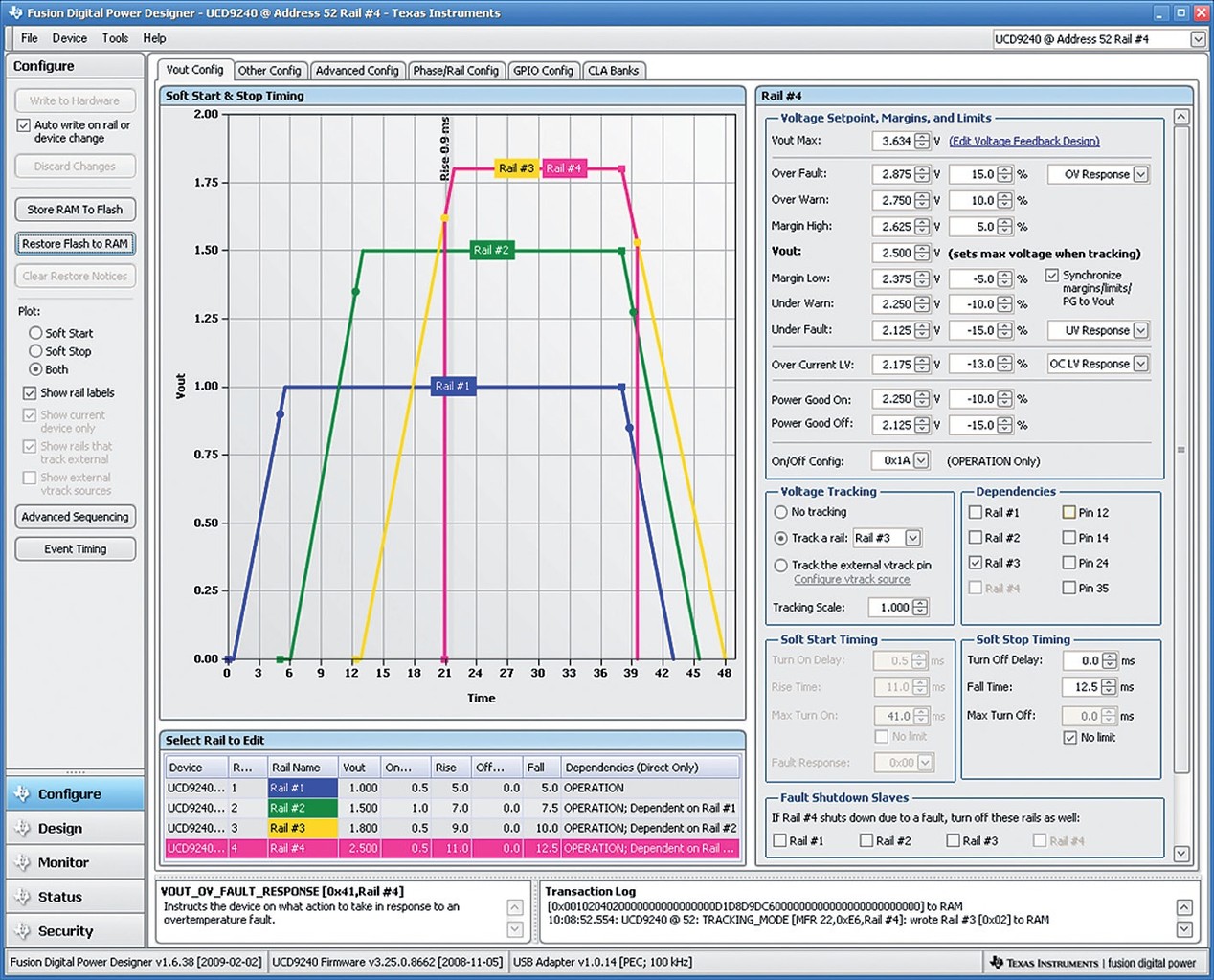Viewport: 1214px width, 980px height.
Task: Open the Design section in sidebar
Action: tap(75, 829)
